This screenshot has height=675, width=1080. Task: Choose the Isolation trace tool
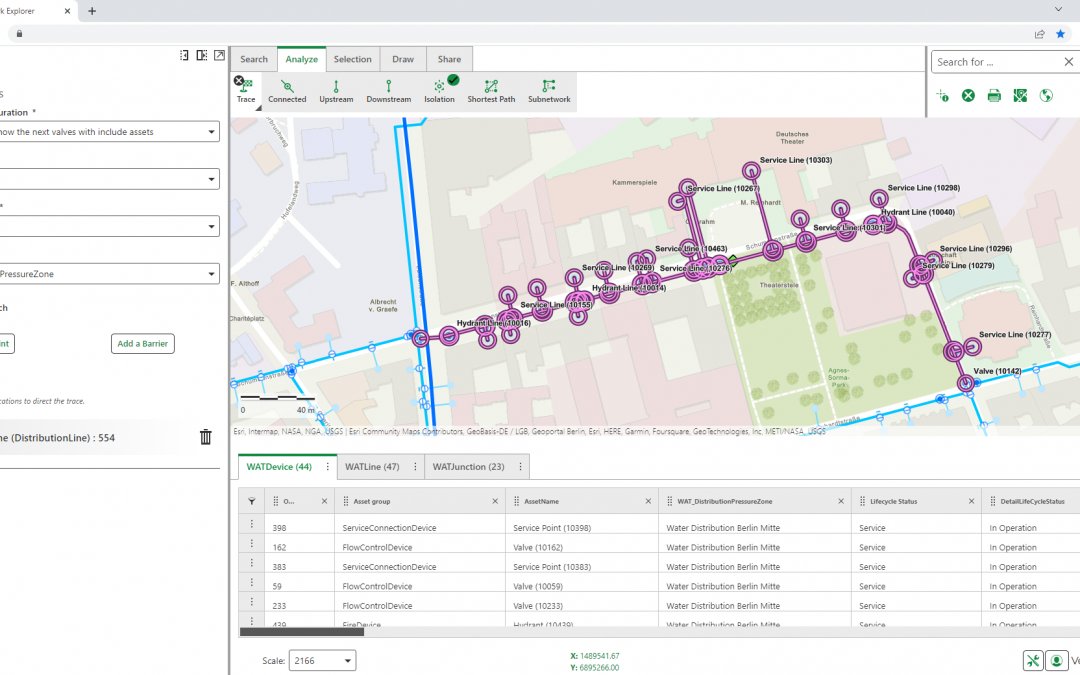439,90
